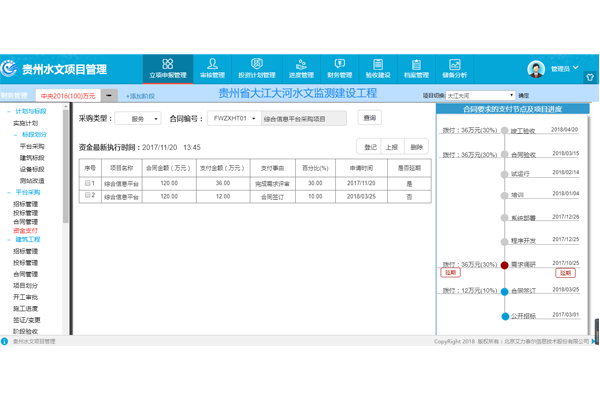Open the 采购类型 dropdown showing 服务

click(x=137, y=119)
